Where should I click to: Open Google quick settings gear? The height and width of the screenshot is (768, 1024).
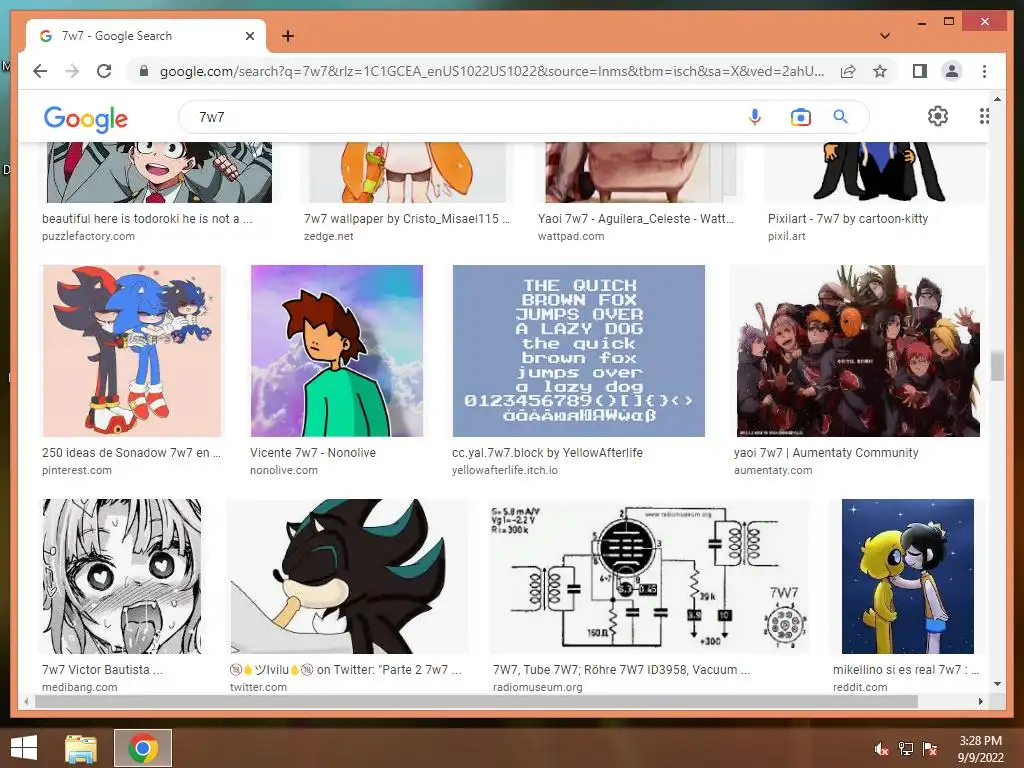938,116
